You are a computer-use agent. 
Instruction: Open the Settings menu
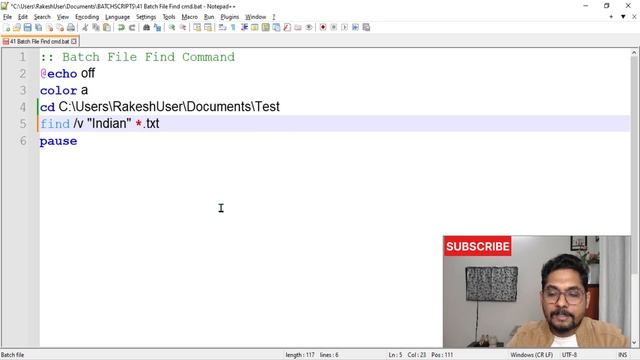(146, 17)
